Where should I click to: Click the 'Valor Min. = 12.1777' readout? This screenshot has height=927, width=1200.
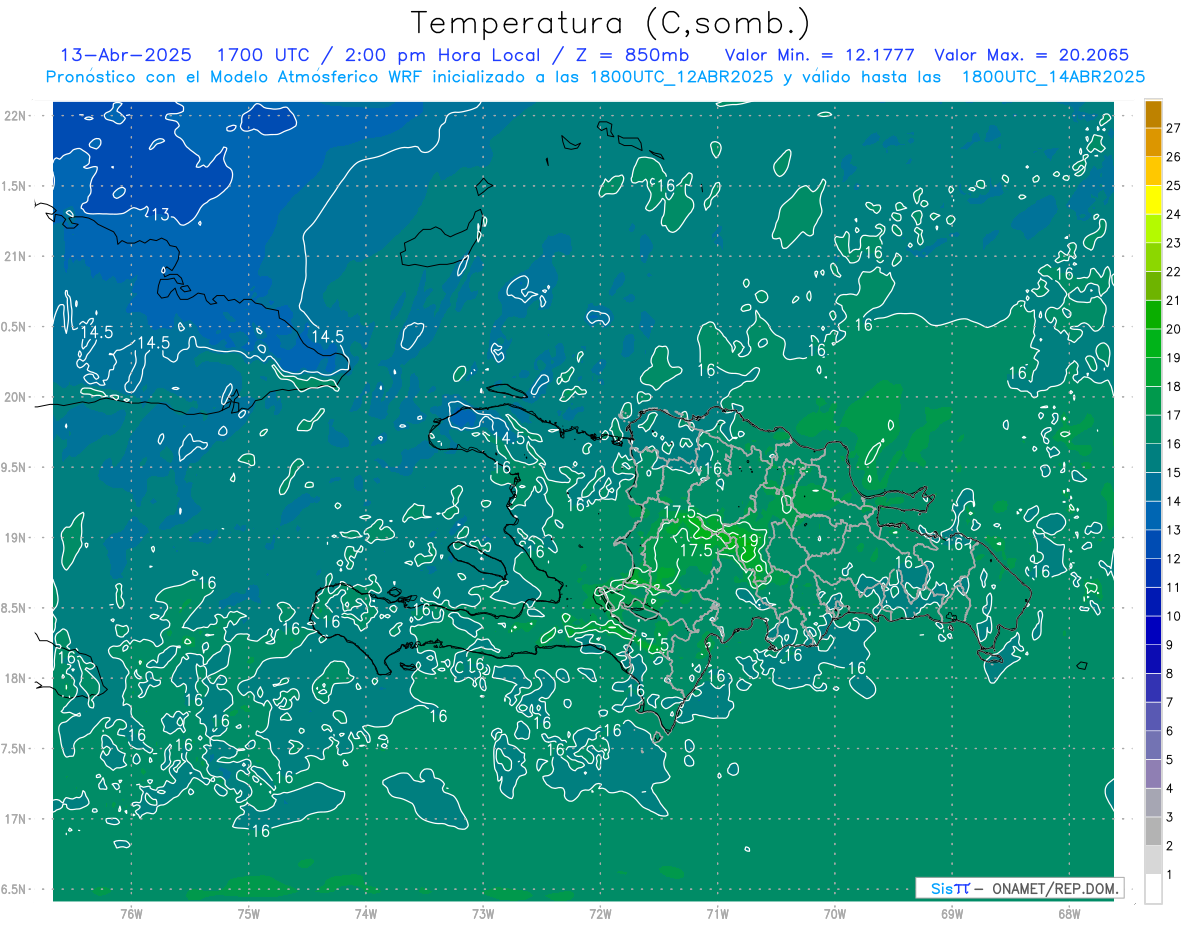coord(819,55)
